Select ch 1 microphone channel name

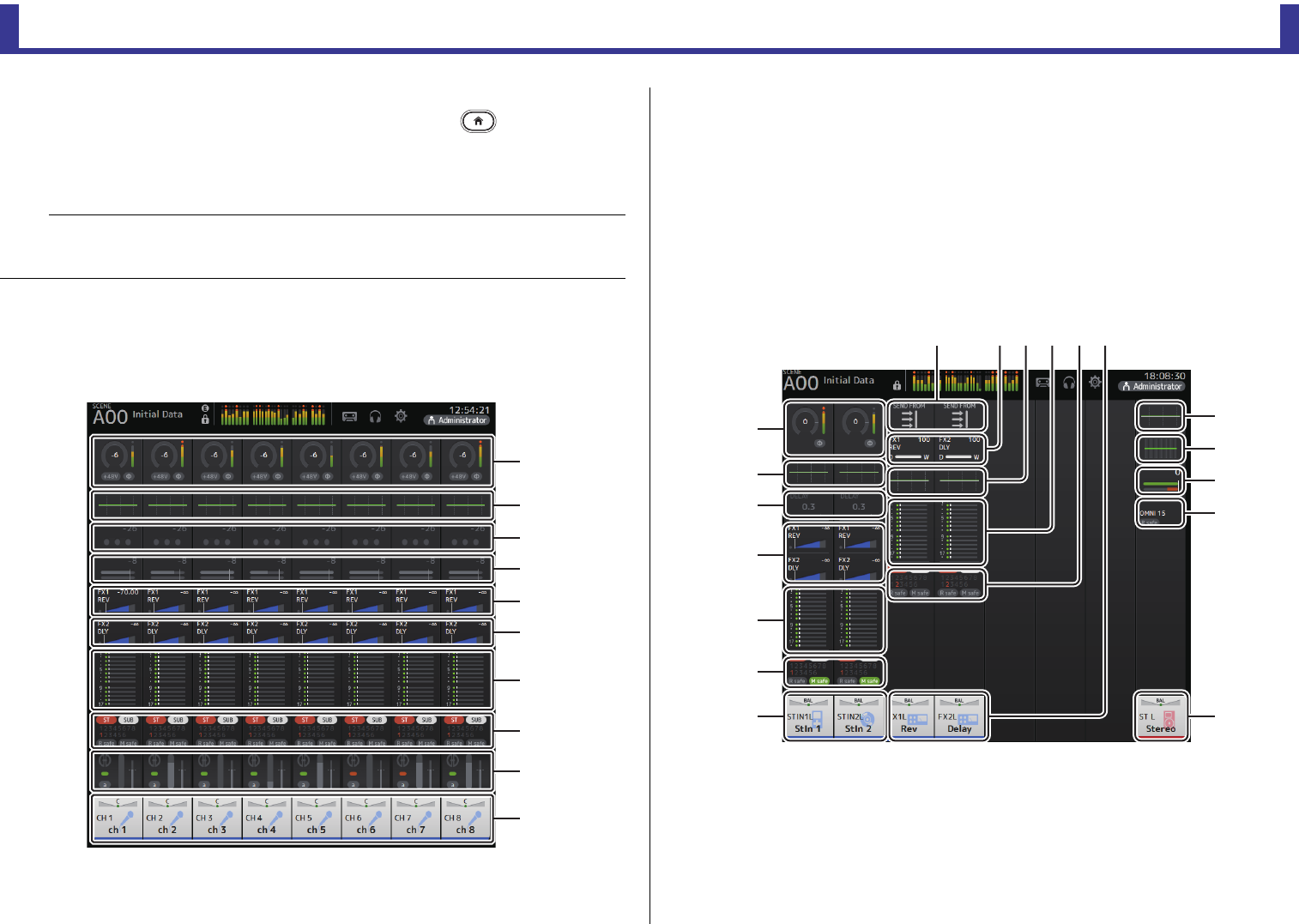tap(118, 818)
